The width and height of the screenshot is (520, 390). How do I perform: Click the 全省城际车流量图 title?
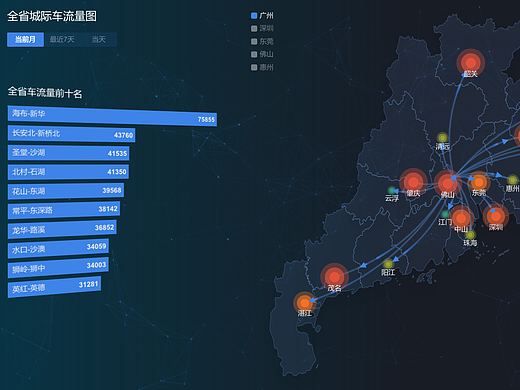(52, 16)
